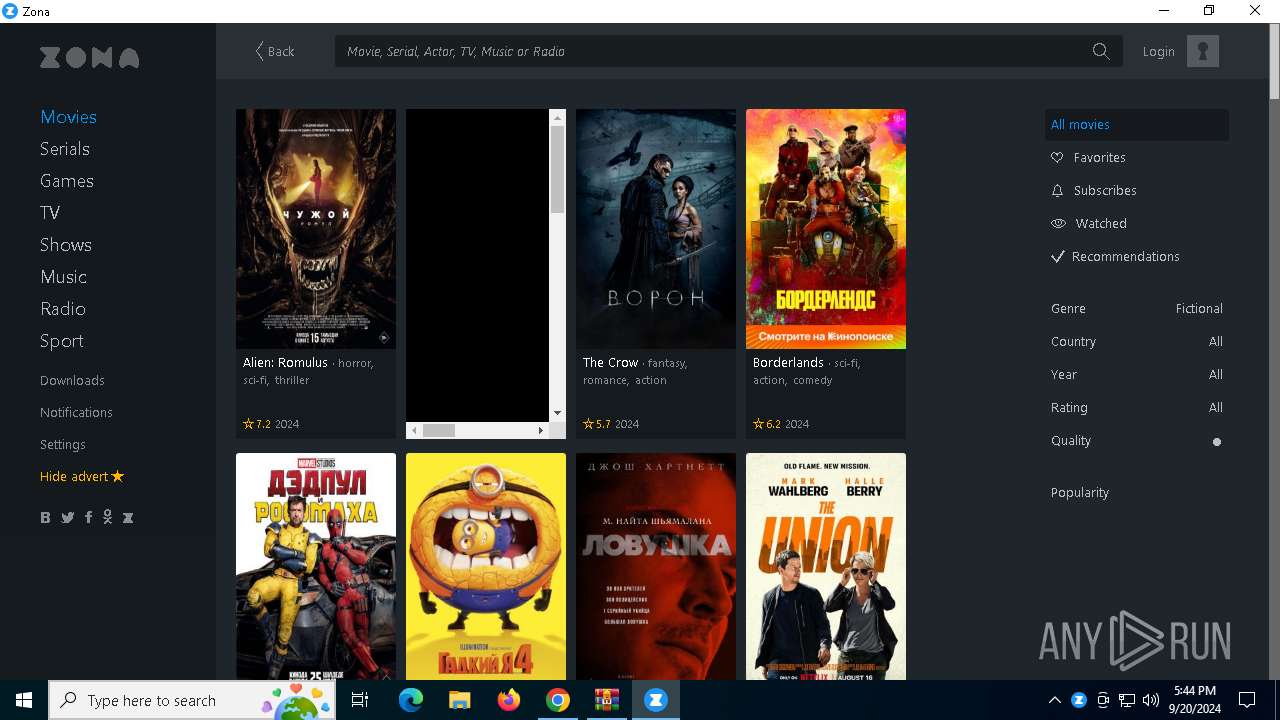Open The Union movie poster
Screen dimensions: 1280x720
(x=826, y=566)
